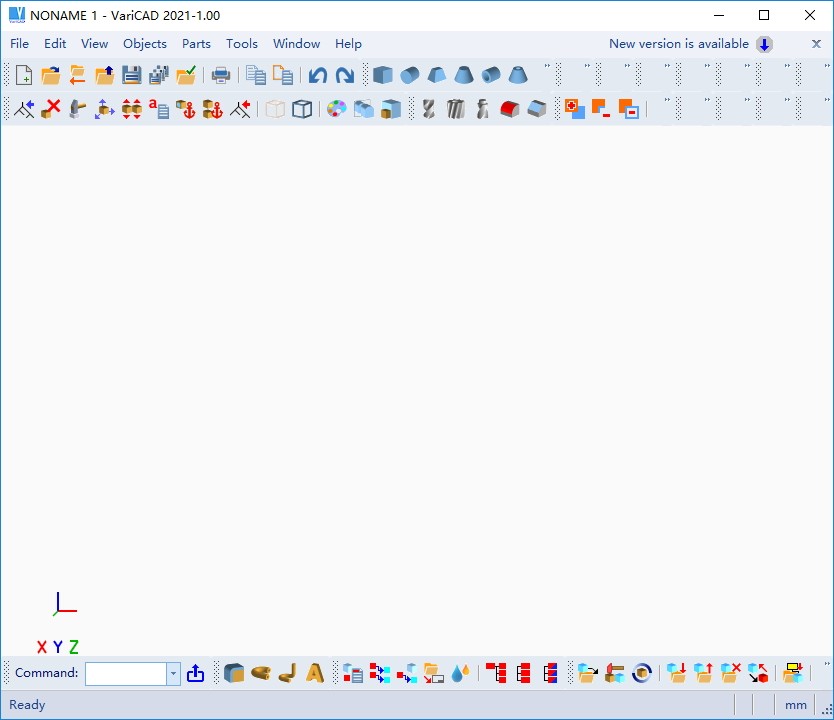Click the Boolean intersection orange-blue icon

click(x=628, y=109)
